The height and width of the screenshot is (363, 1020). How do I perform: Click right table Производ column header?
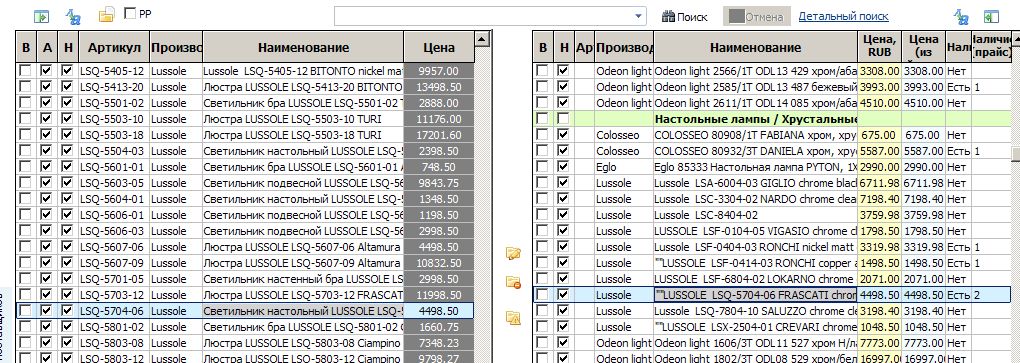pyautogui.click(x=624, y=47)
